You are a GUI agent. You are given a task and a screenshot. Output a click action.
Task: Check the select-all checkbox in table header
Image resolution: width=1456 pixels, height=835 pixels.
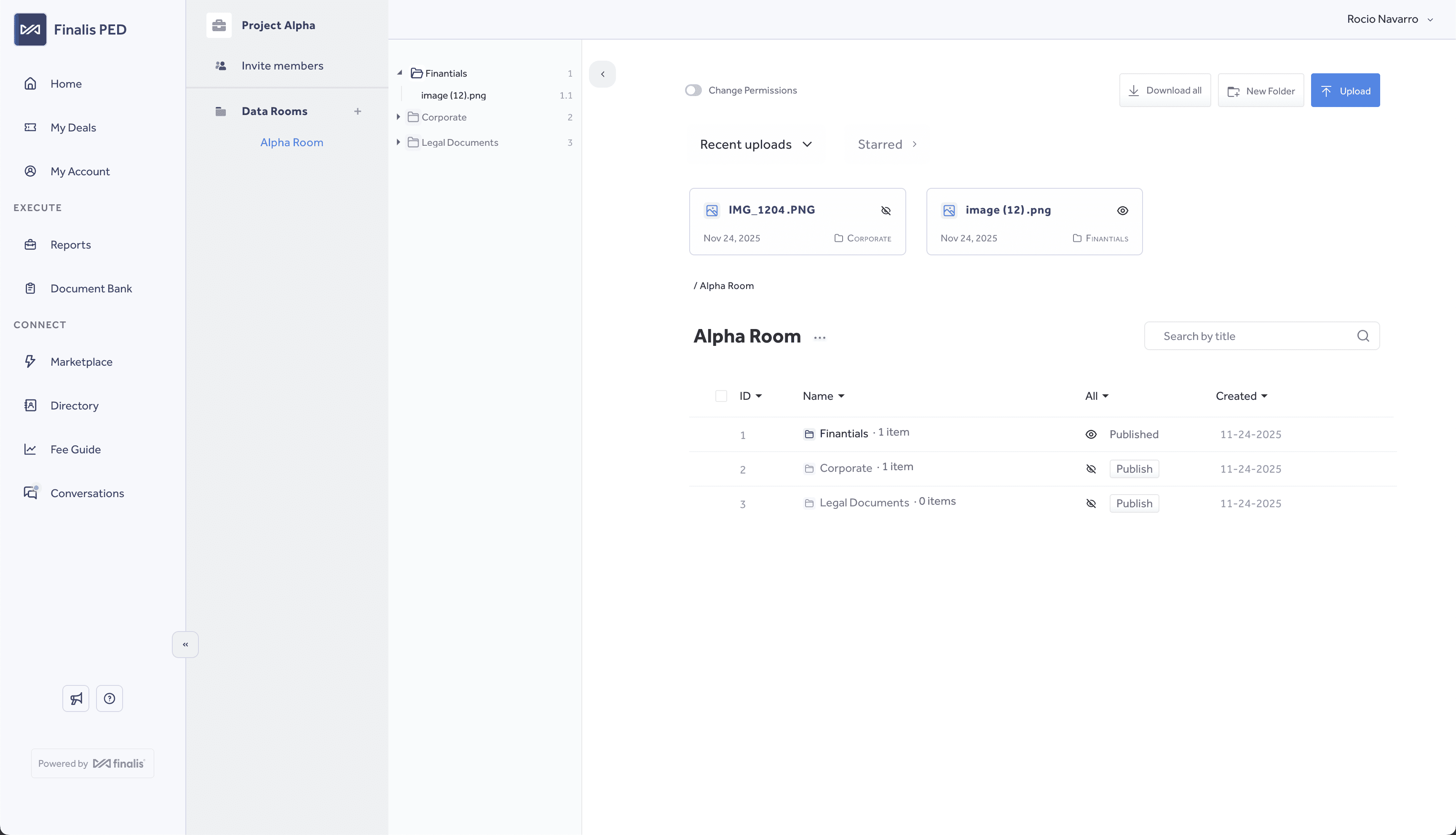(721, 396)
